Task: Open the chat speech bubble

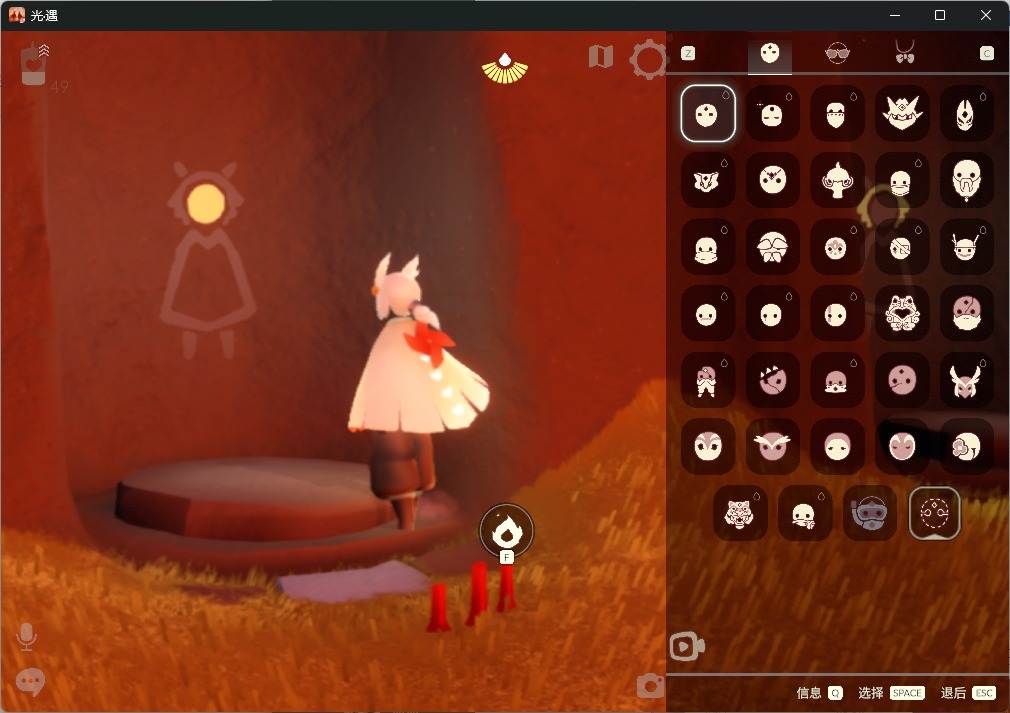Action: (x=30, y=681)
